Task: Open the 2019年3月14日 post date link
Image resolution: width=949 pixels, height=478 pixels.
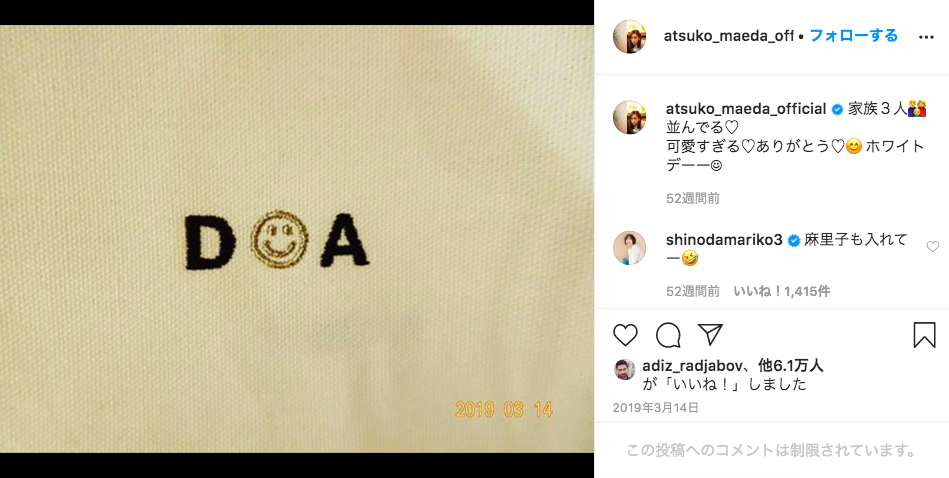Action: pos(655,408)
